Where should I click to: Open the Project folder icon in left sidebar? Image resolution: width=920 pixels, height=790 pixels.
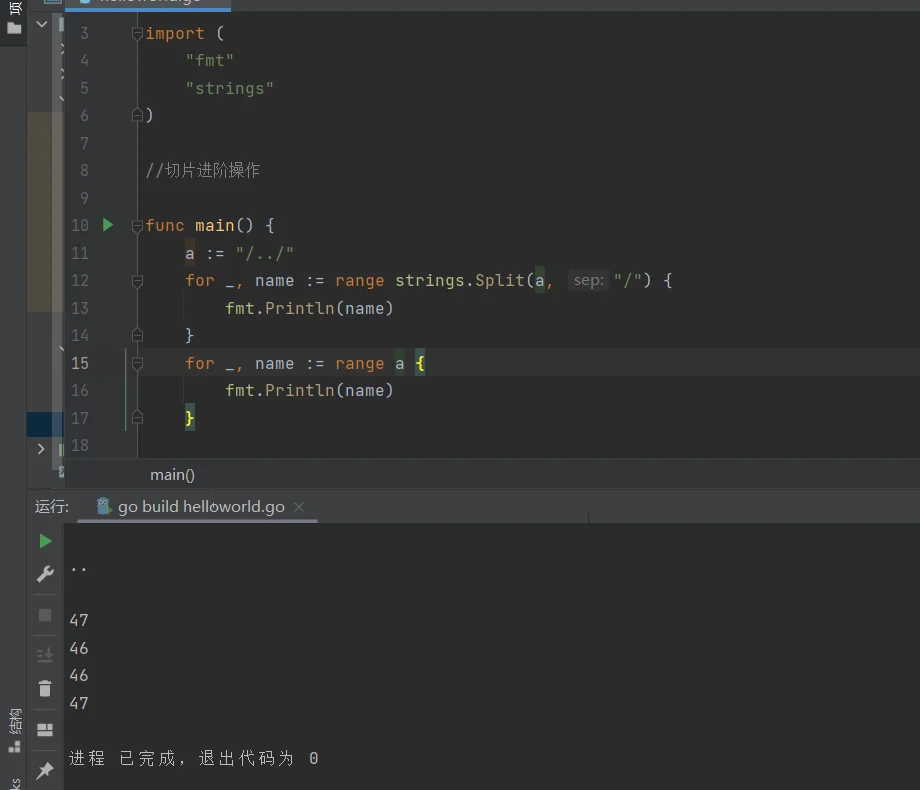14,28
